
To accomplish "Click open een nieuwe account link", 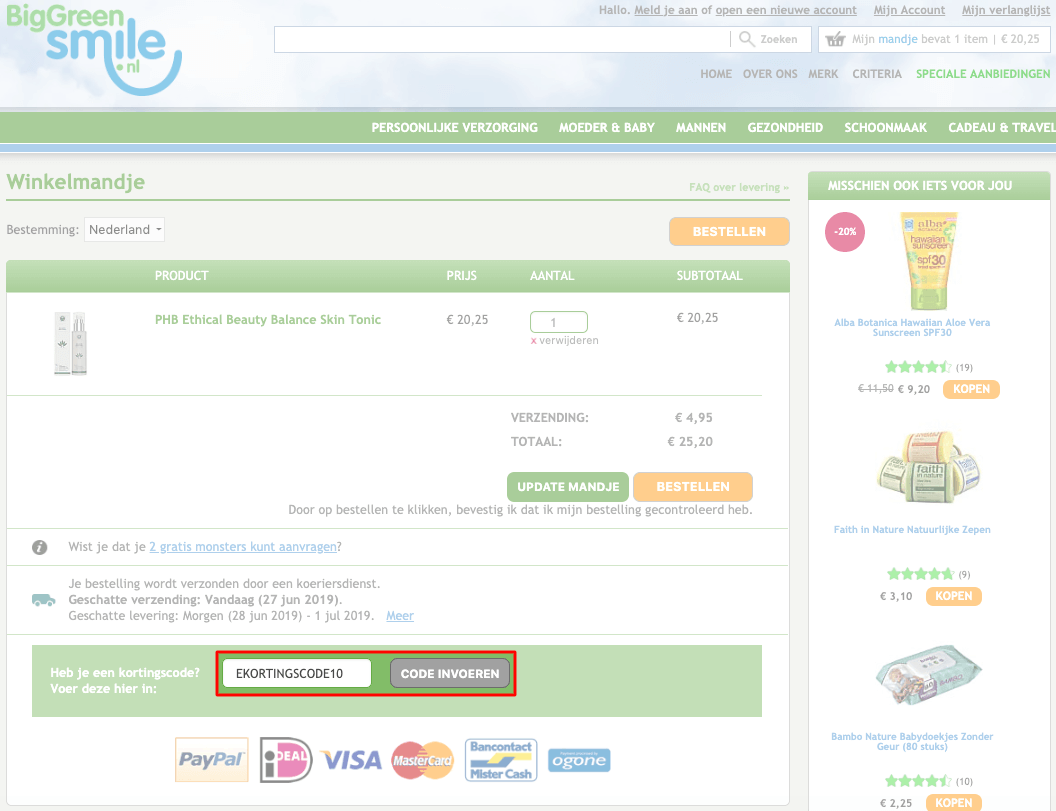I will pos(786,10).
